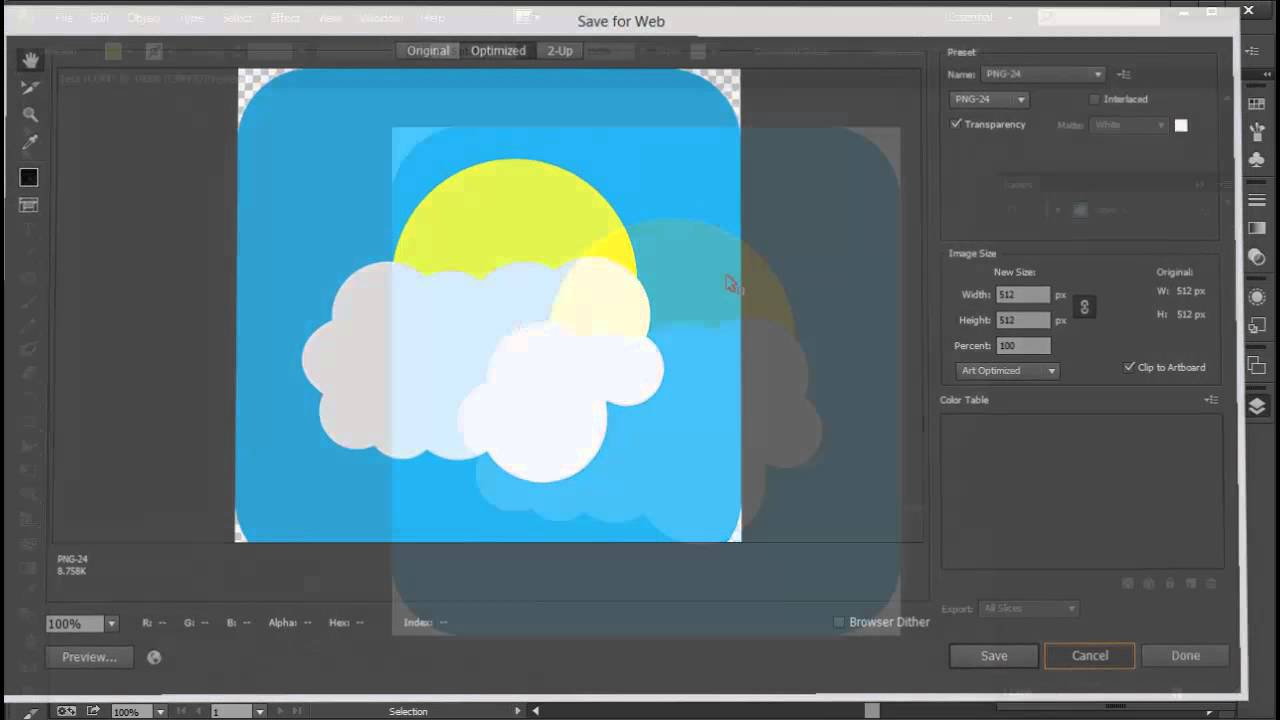
Task: Open the Stroke panel in Illustrator dock
Action: [x=1257, y=201]
